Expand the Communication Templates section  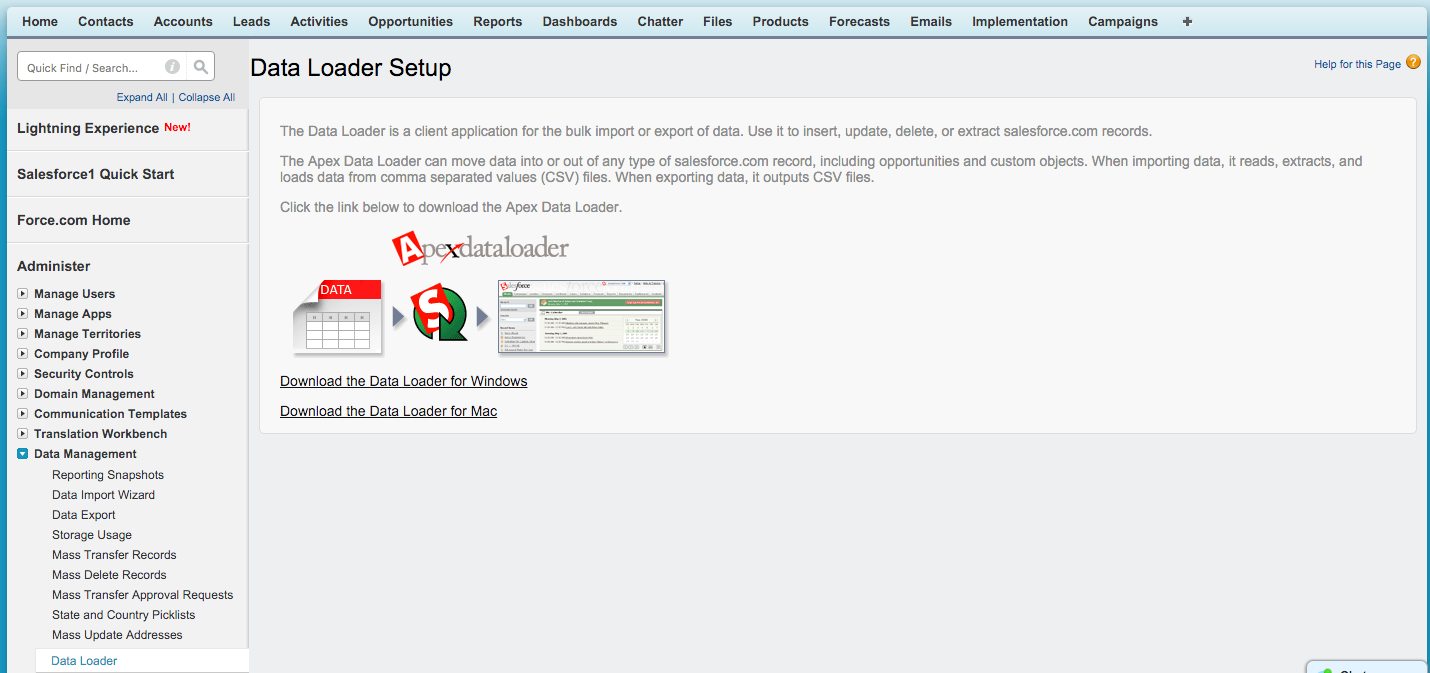click(23, 414)
